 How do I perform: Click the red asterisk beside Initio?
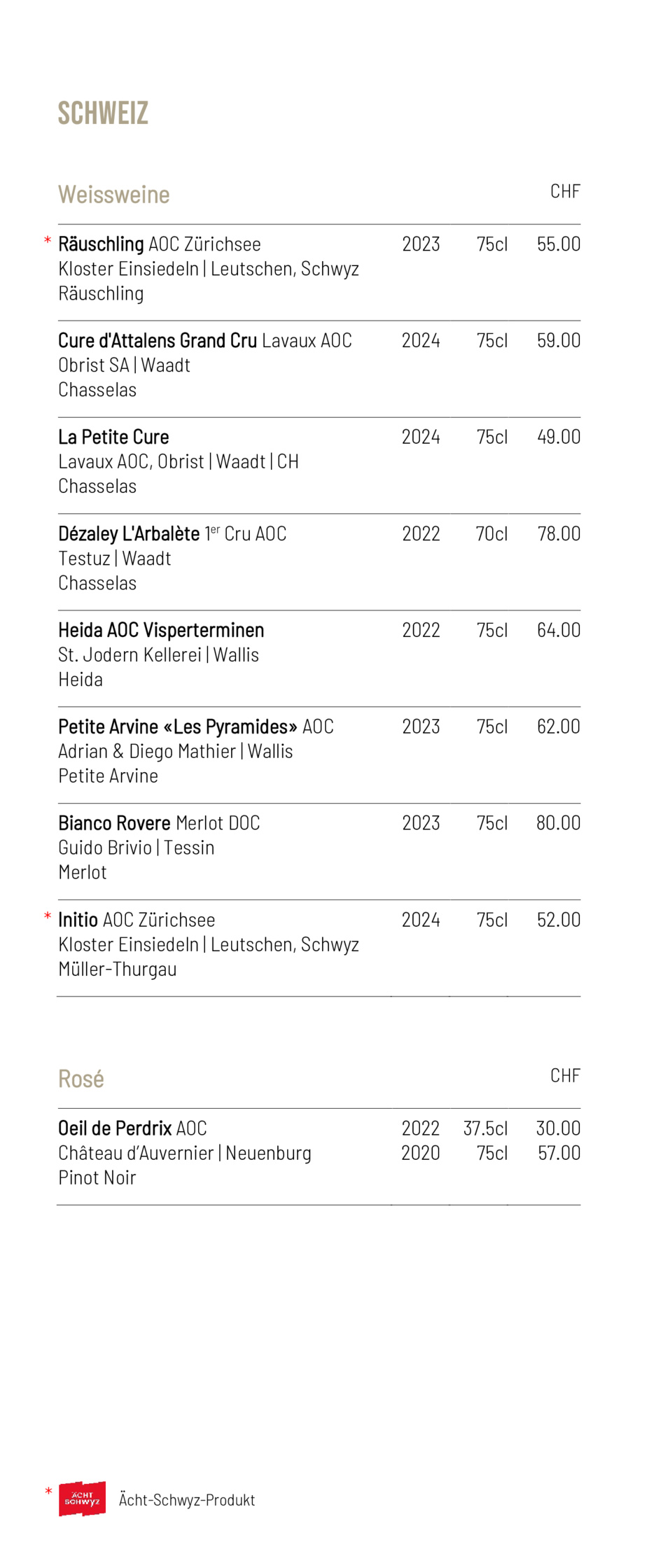[48, 917]
